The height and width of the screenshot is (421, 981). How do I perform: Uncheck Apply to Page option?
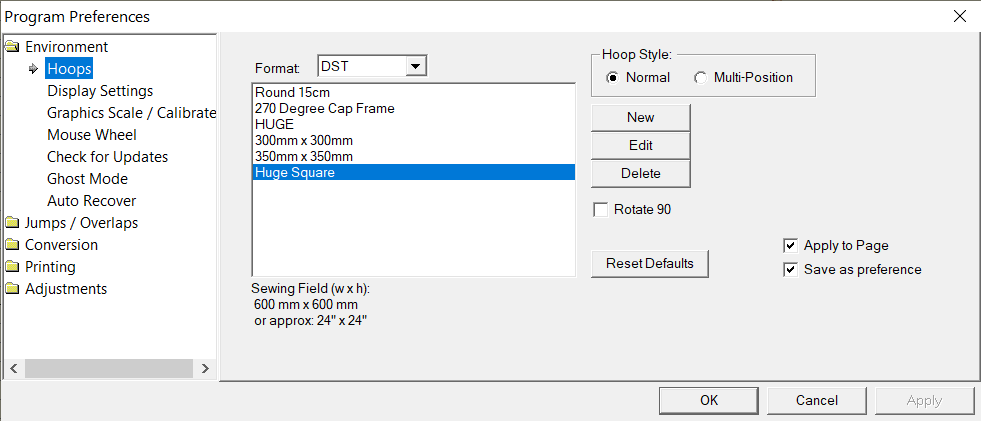point(791,245)
